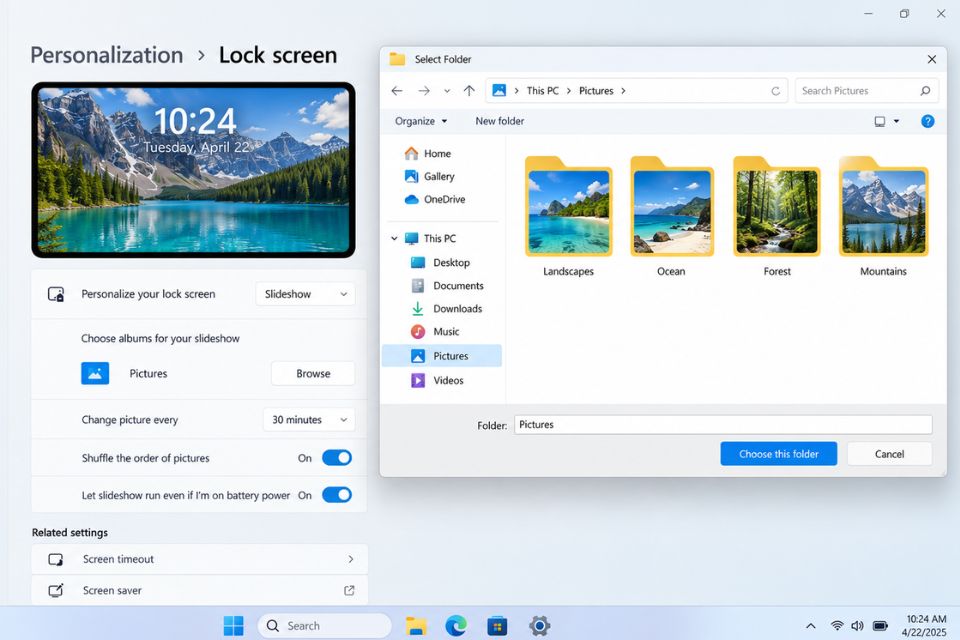Open the Organize menu
This screenshot has height=640, width=960.
click(x=421, y=121)
